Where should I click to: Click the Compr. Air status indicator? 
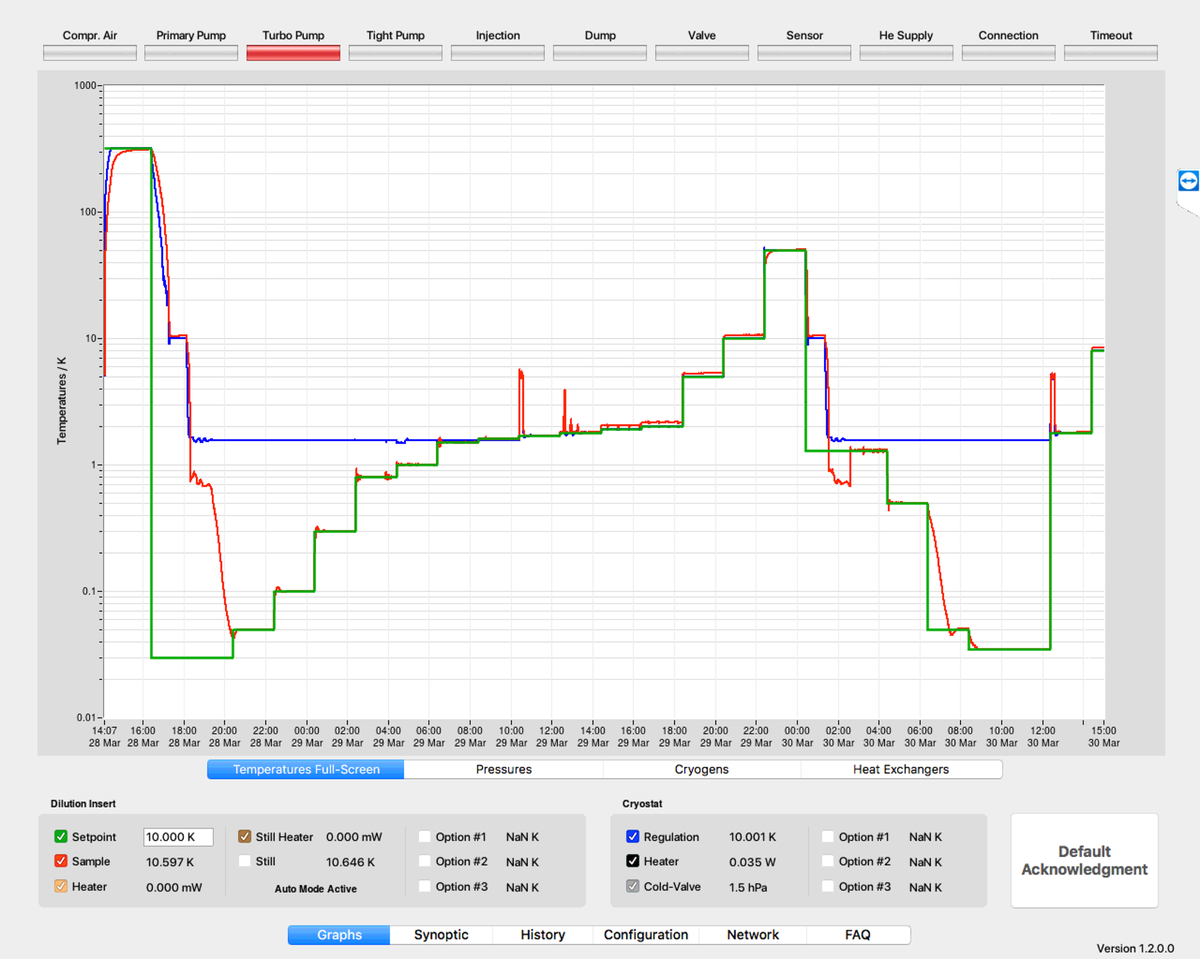tap(90, 53)
